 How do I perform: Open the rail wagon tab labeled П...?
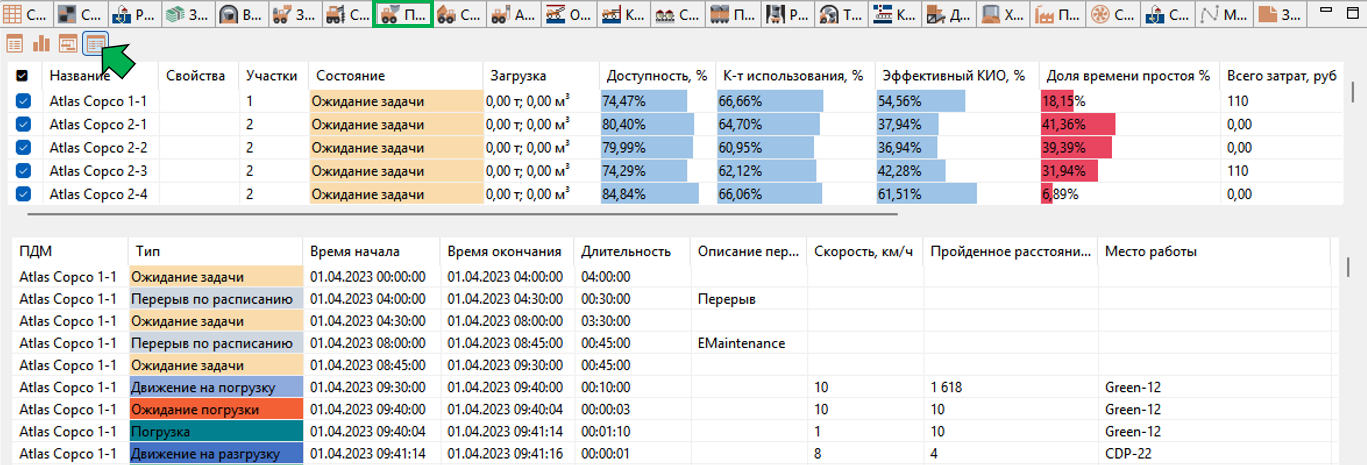point(731,15)
